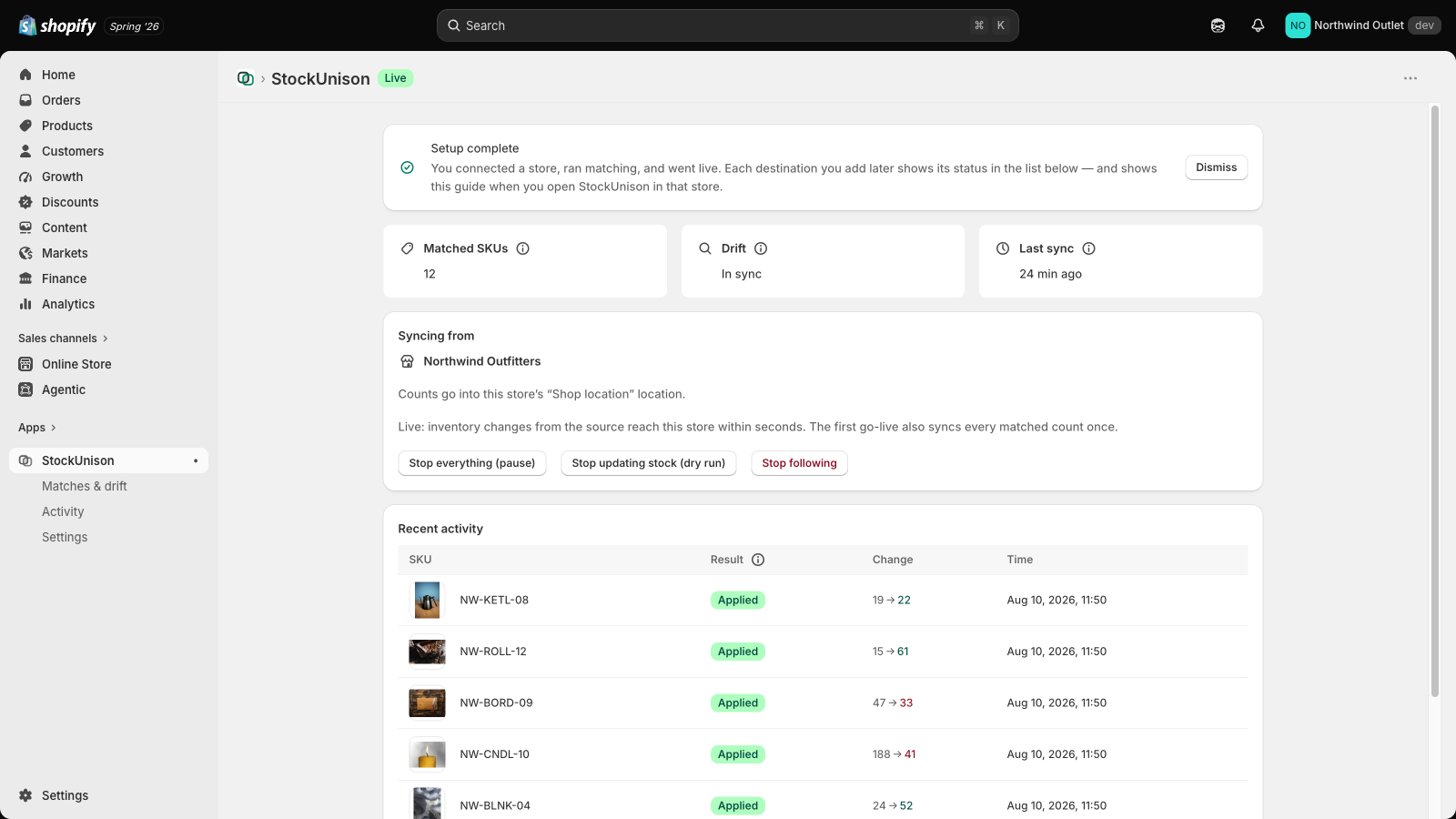1456x819 pixels.
Task: Click Applied badge for NW-KETL-08
Action: [x=738, y=601]
